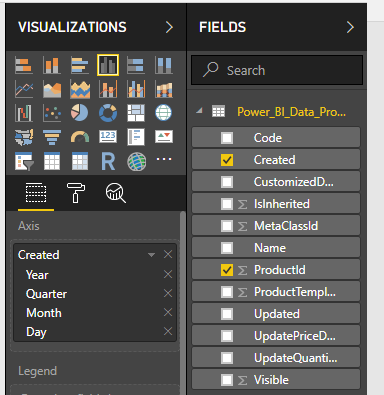Click the Month hierarchy level label
This screenshot has height=395, width=384.
(x=44, y=313)
